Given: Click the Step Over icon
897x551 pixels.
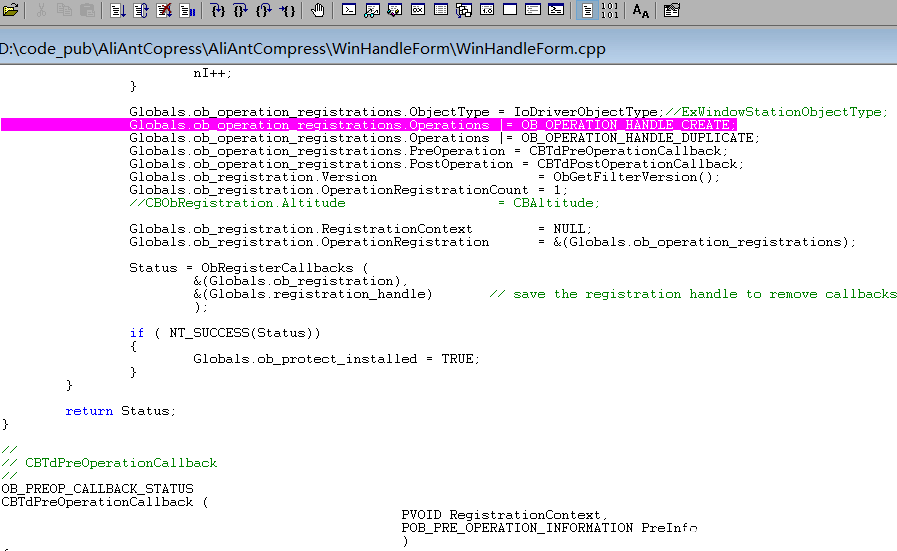Looking at the screenshot, I should coord(241,11).
